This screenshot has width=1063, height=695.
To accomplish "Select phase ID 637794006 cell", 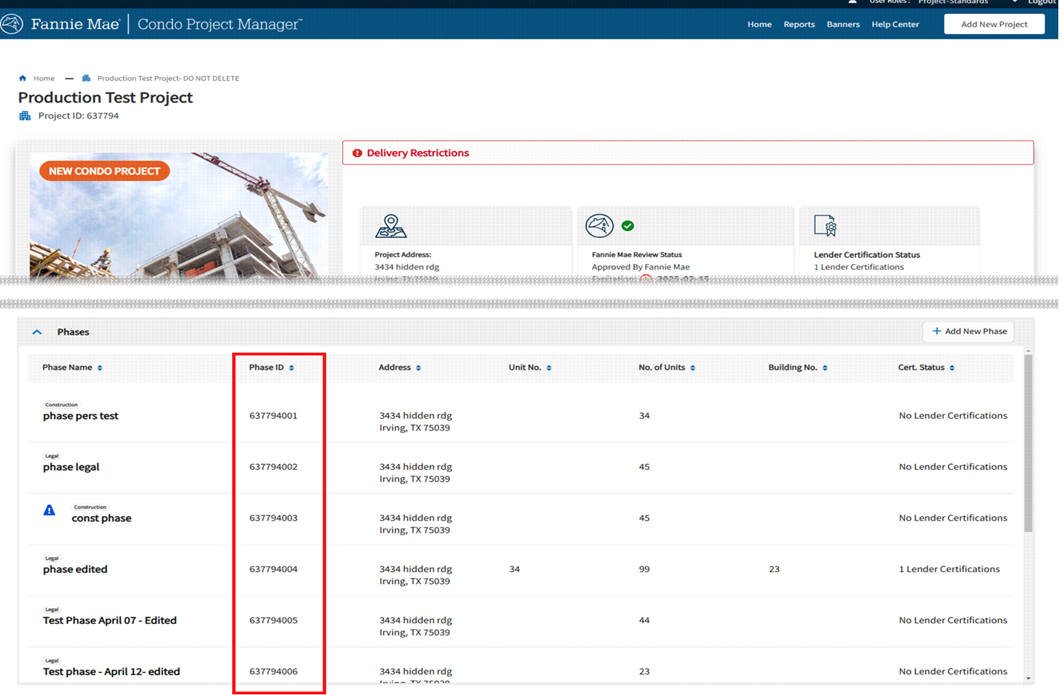I will (x=273, y=672).
